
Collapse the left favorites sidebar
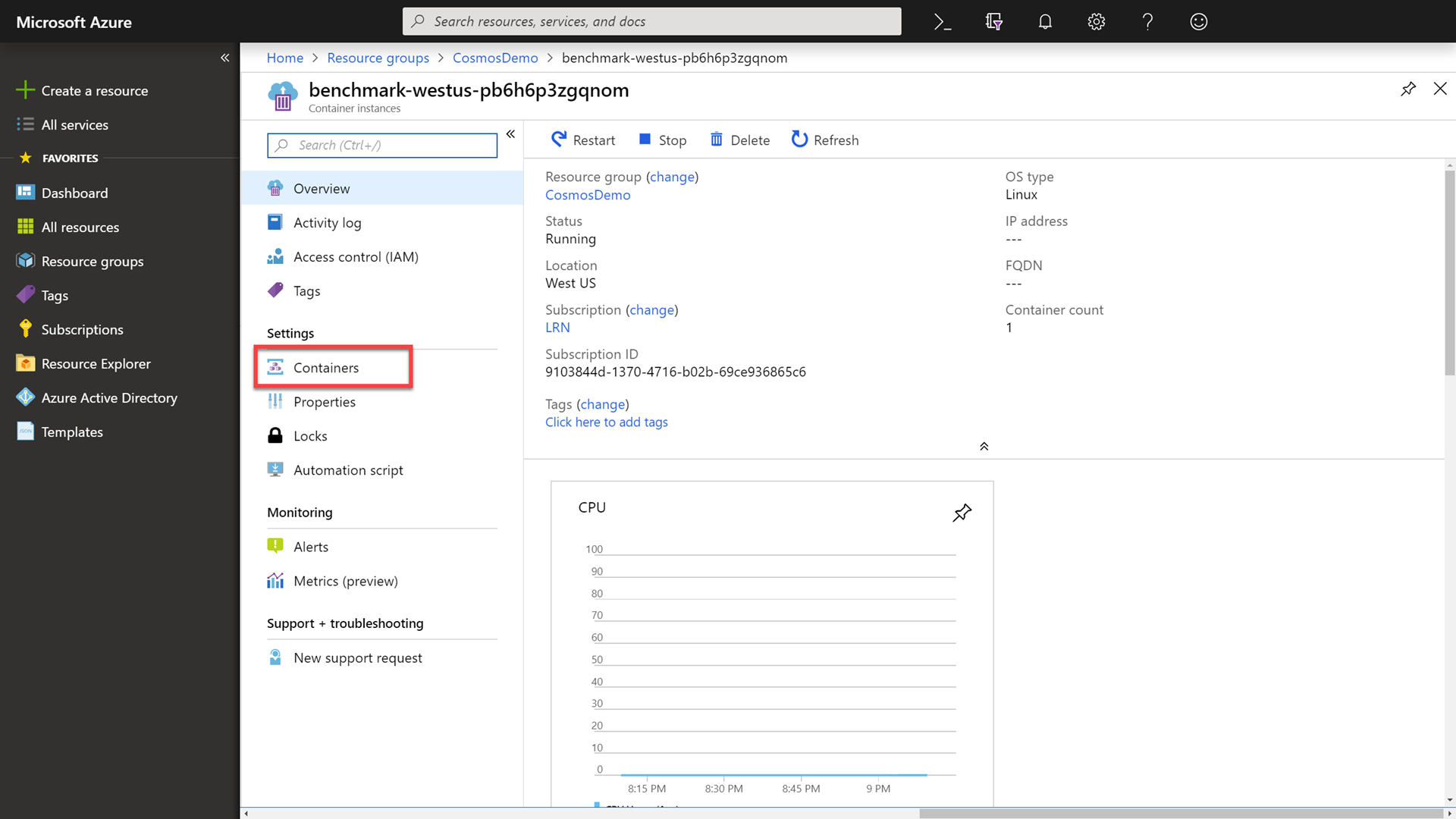[x=224, y=58]
